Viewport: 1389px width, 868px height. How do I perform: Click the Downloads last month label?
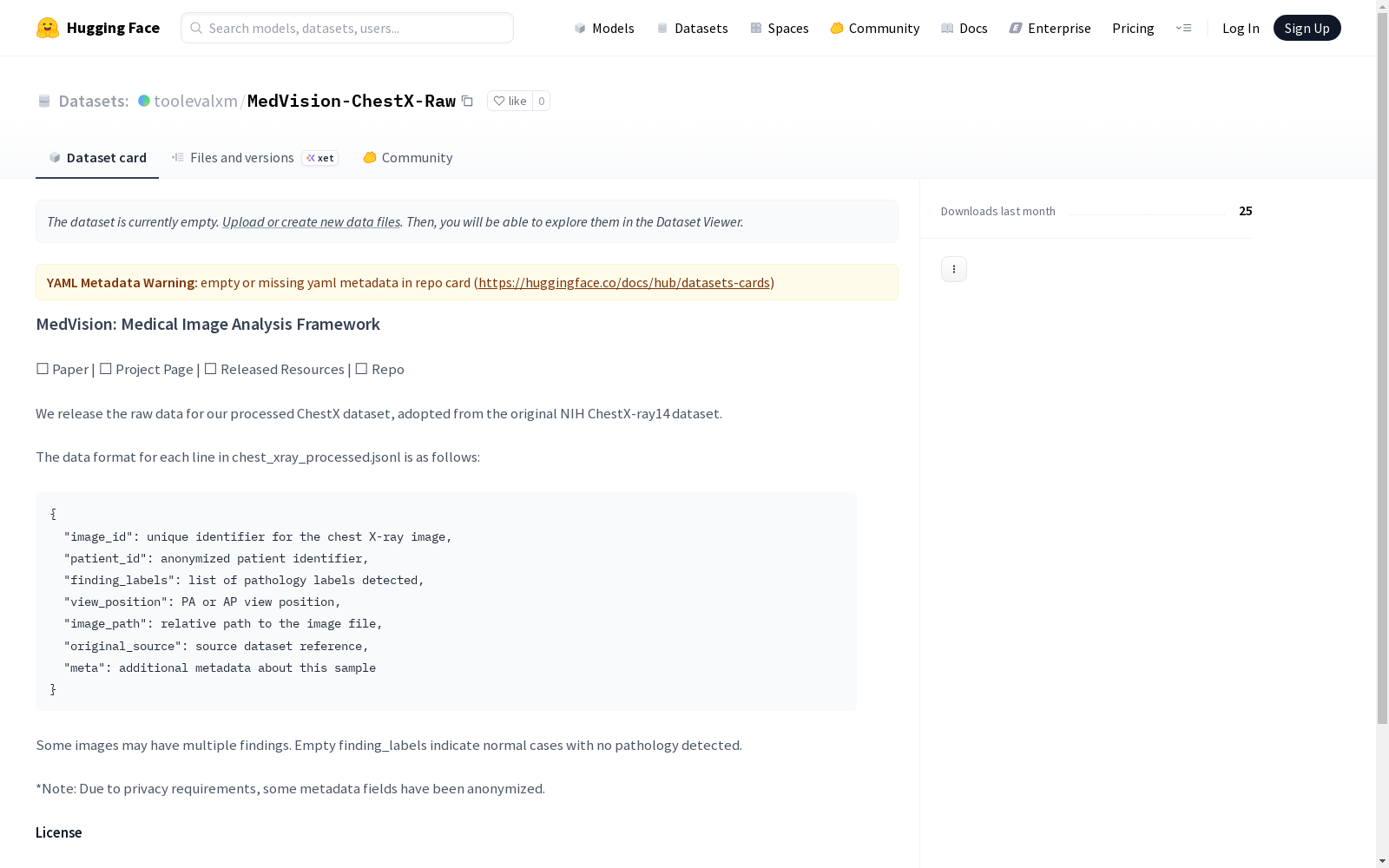click(998, 211)
